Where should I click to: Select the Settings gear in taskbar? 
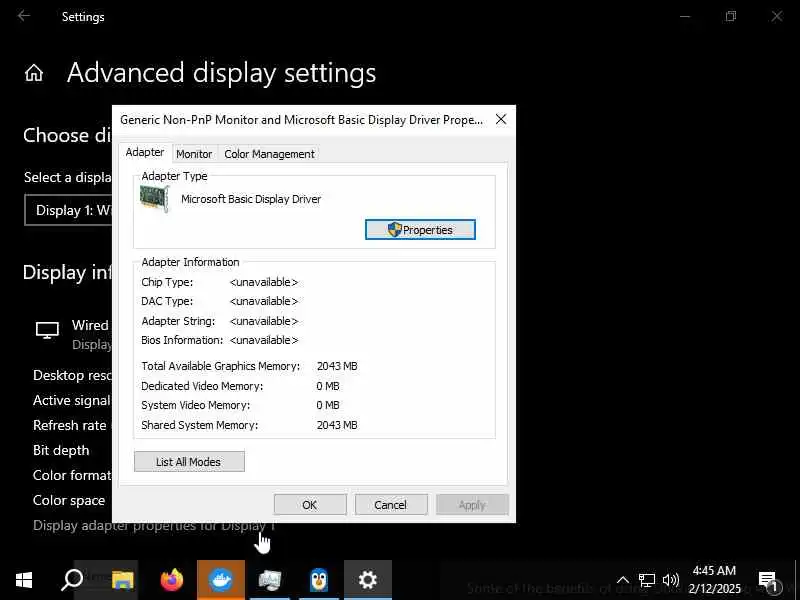[368, 580]
